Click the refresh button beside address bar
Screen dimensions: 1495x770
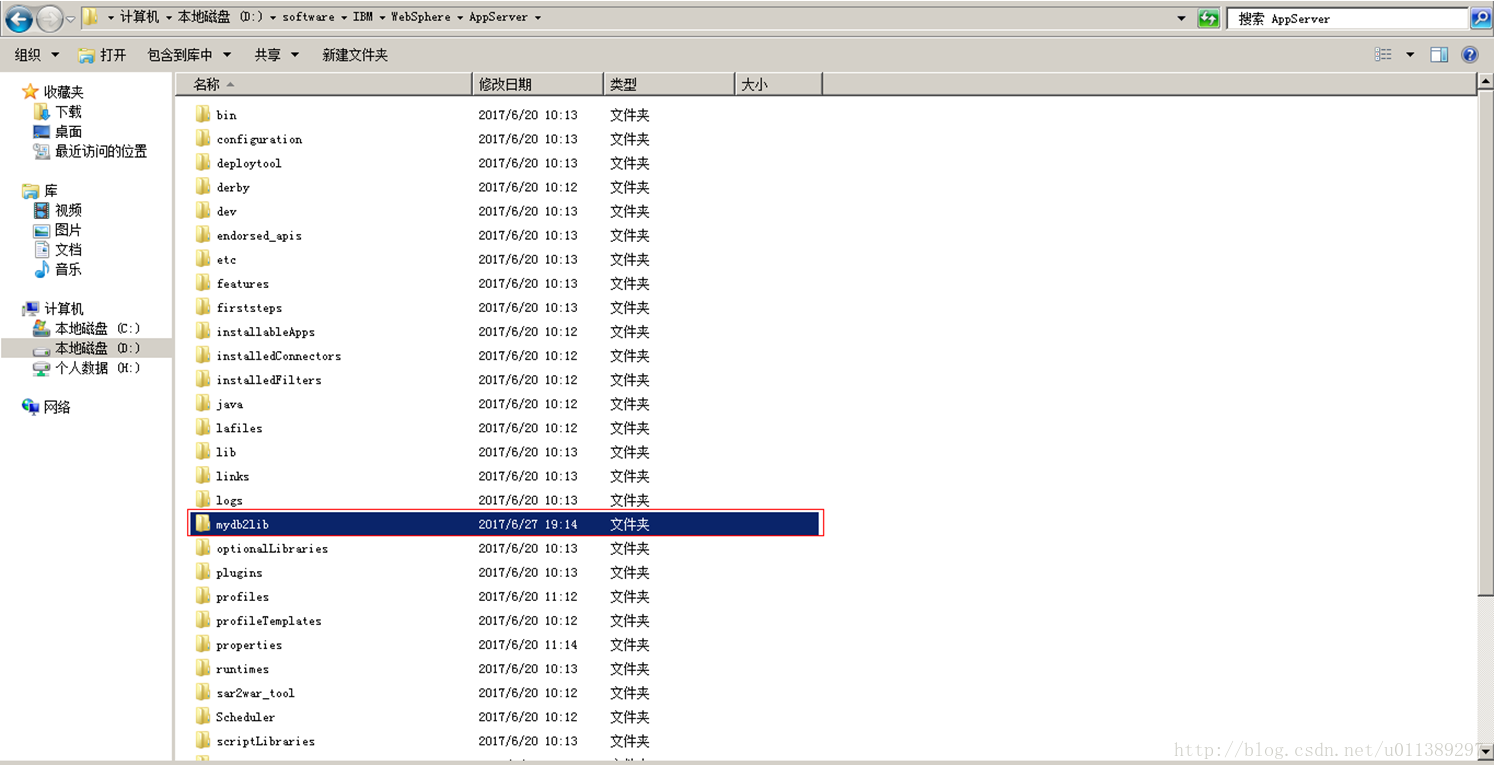[1208, 18]
